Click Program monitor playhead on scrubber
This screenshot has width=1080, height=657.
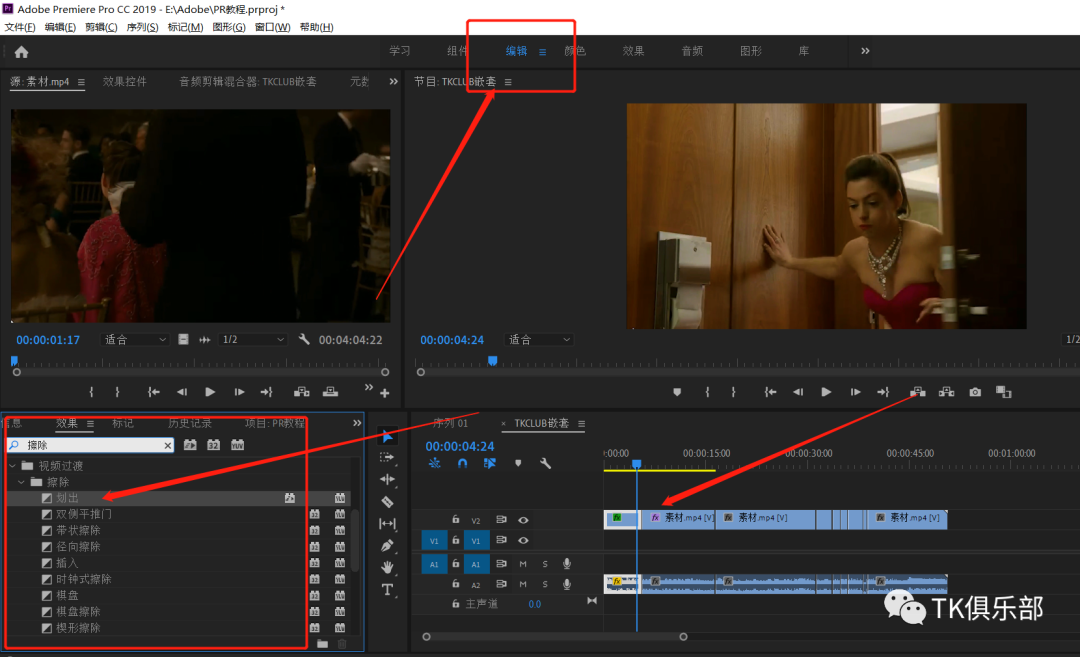492,361
